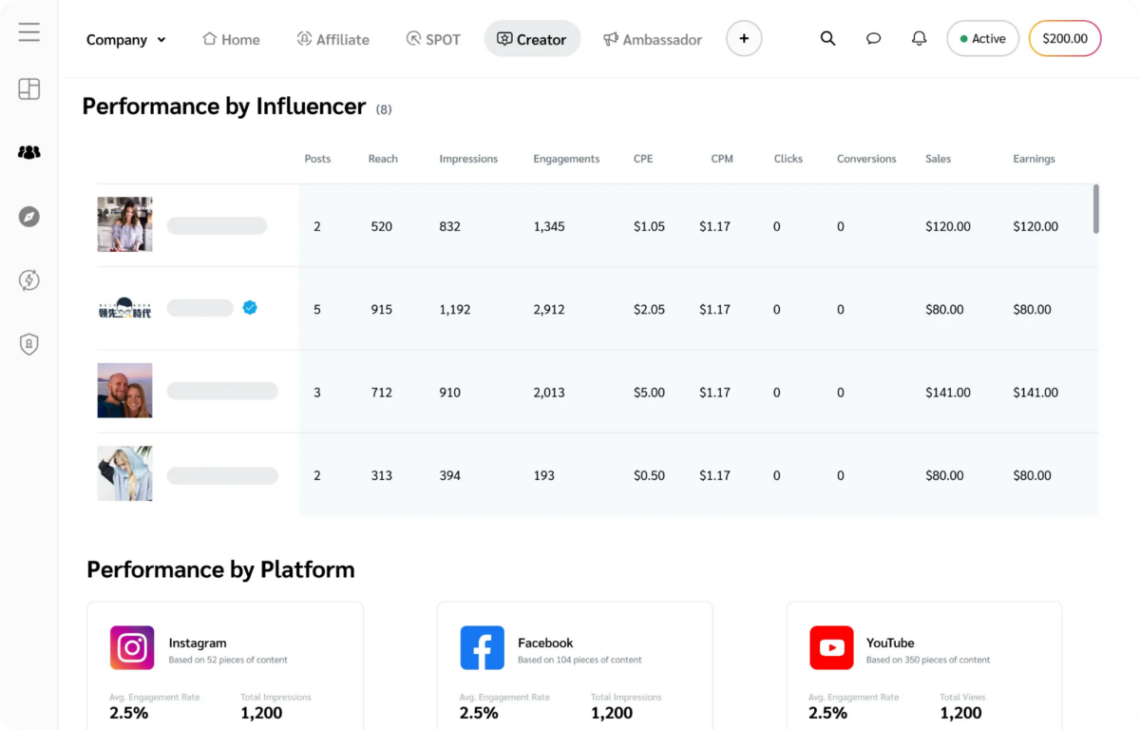Click the plus button to add a new section
This screenshot has height=730, width=1140.
(744, 38)
